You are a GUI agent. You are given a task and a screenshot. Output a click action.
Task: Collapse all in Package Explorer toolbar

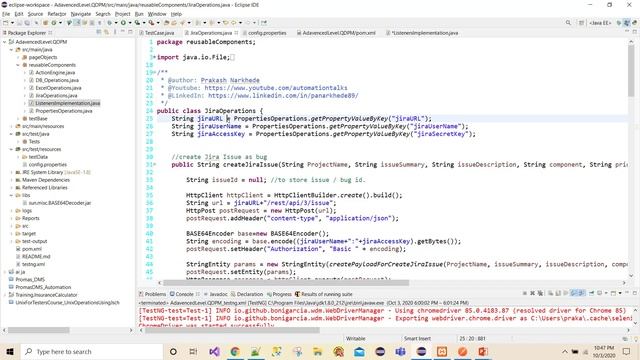99,32
